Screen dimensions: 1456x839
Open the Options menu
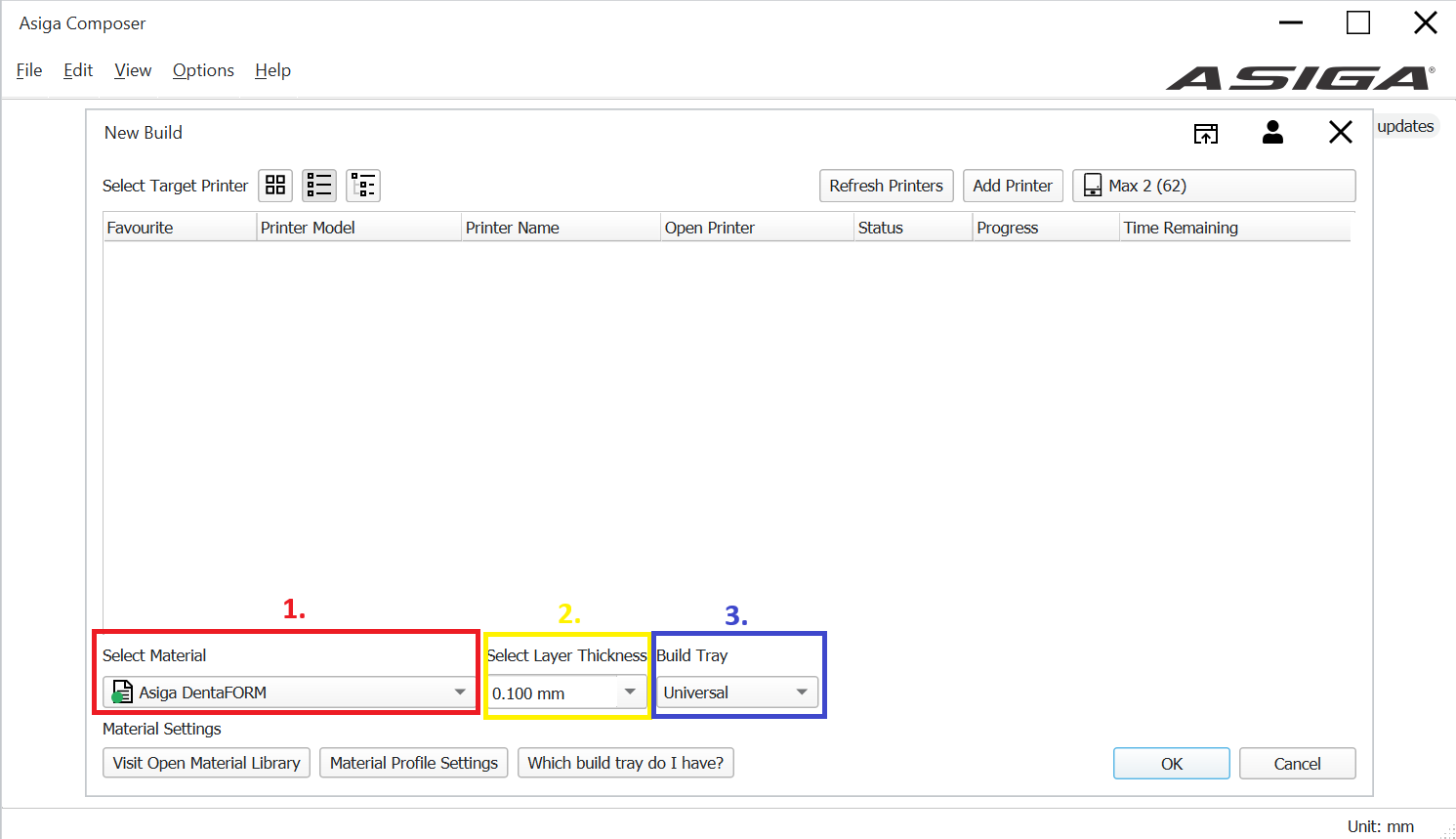tap(203, 70)
